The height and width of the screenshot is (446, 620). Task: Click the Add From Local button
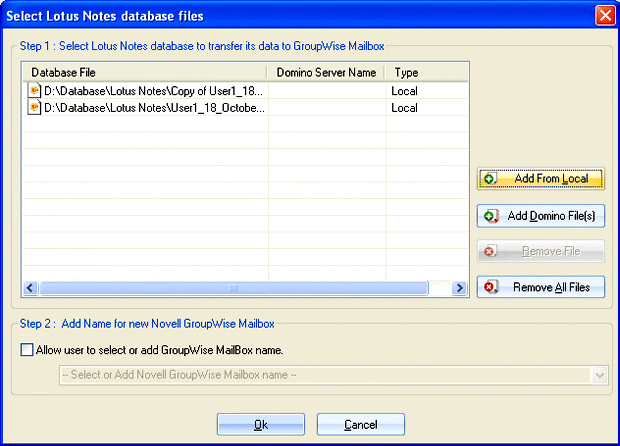[x=541, y=179]
